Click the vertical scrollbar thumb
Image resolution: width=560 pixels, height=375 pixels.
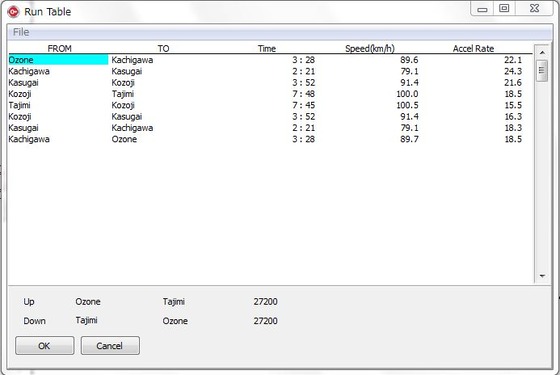pyautogui.click(x=542, y=71)
